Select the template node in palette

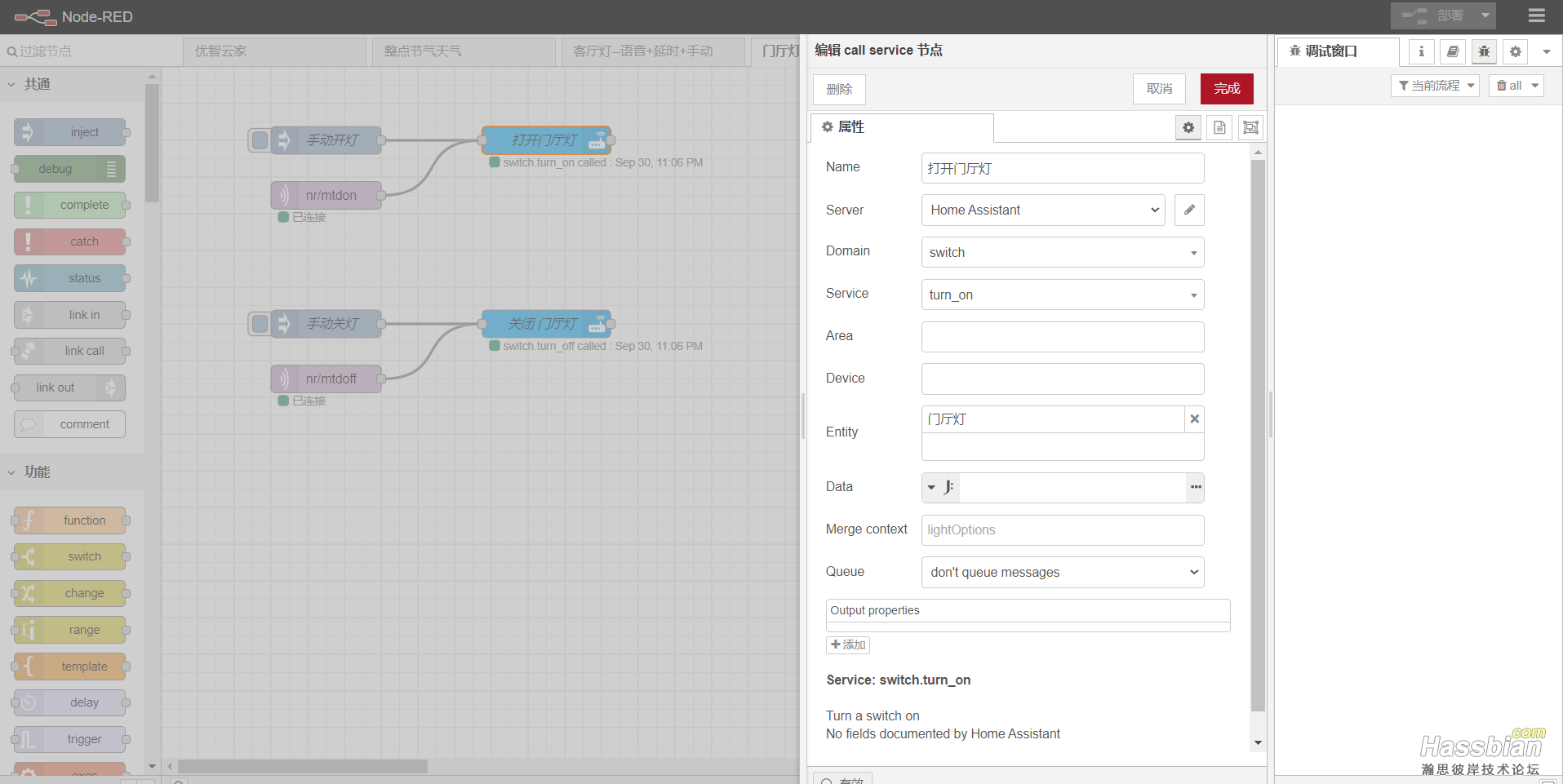(x=70, y=667)
